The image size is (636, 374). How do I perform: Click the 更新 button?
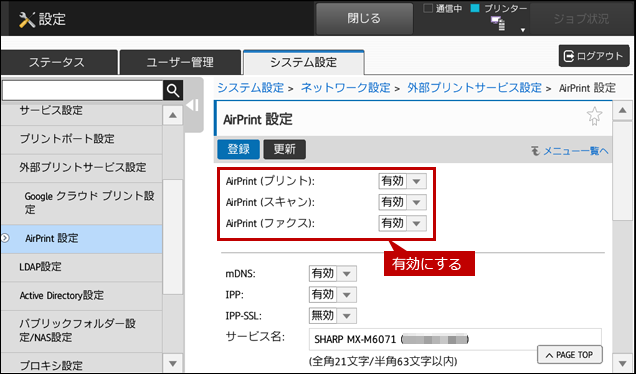coord(285,149)
